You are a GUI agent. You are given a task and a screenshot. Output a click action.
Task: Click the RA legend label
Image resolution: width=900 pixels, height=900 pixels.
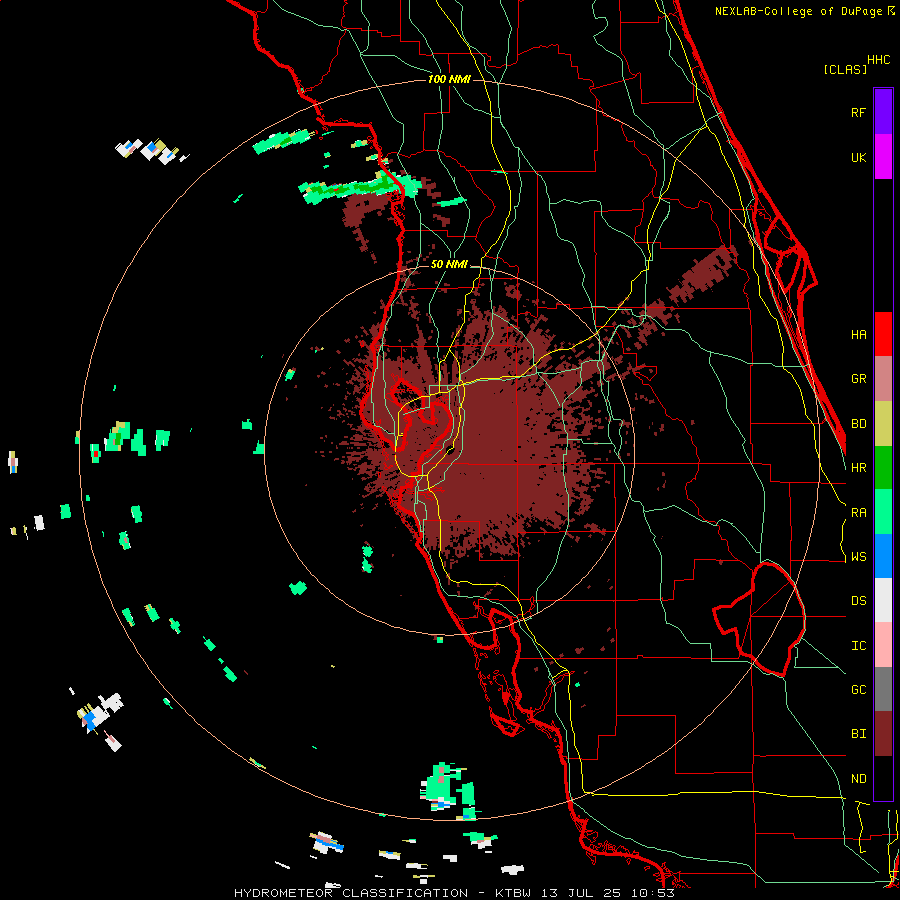[858, 513]
